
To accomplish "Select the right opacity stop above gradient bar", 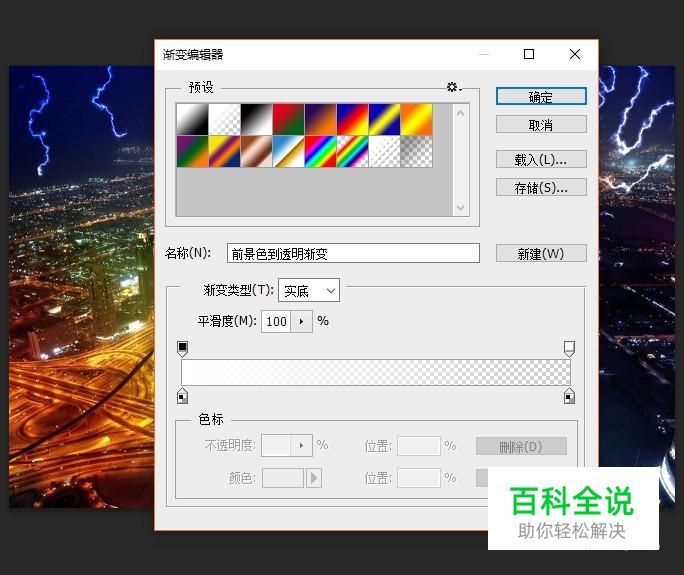I will point(569,349).
